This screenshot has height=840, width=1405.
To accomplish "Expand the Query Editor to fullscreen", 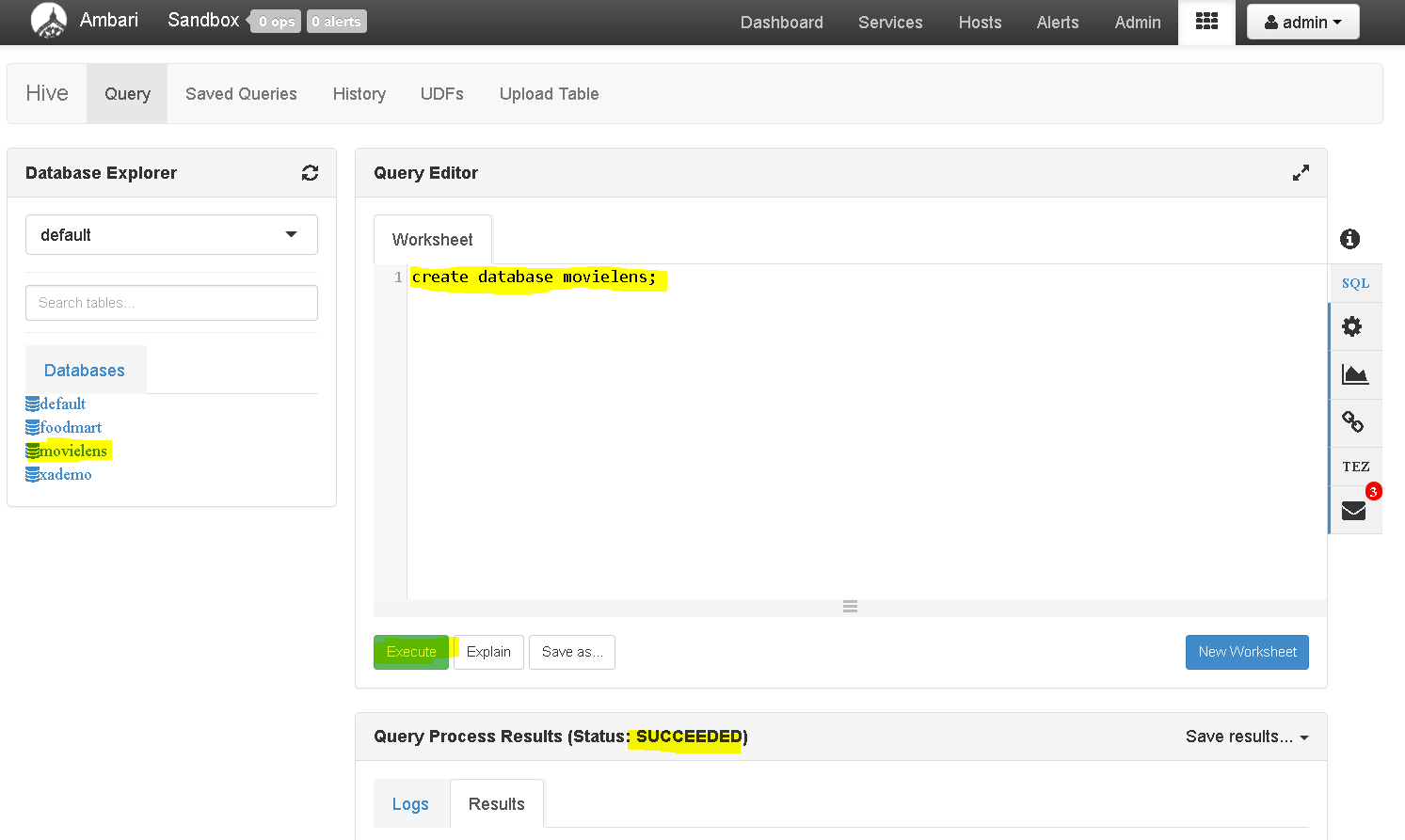I will pos(1301,173).
